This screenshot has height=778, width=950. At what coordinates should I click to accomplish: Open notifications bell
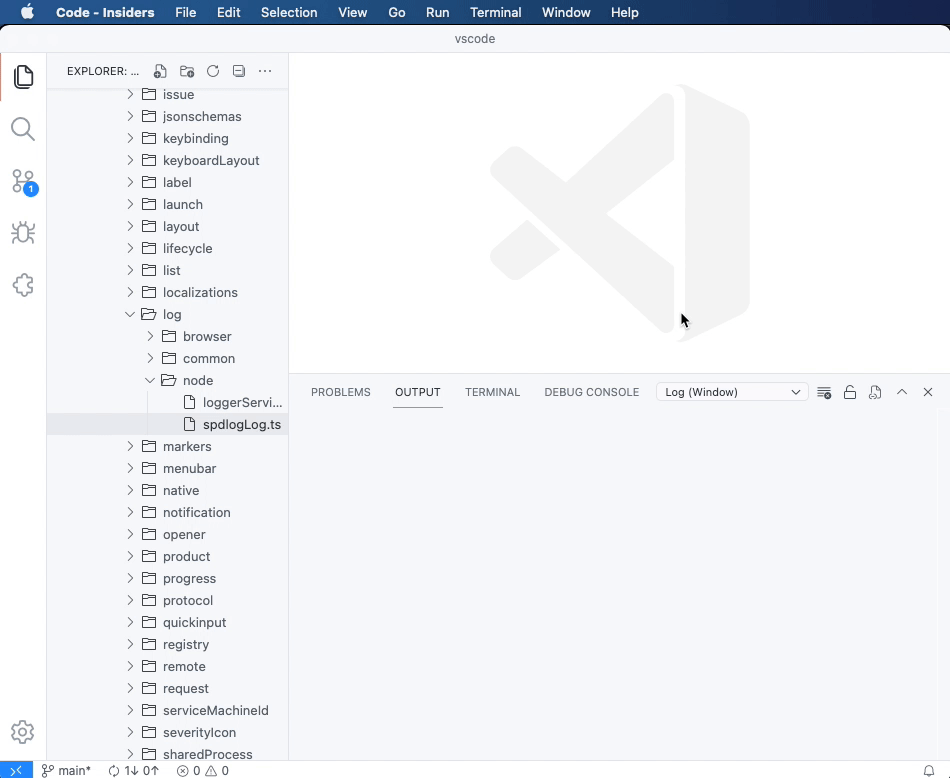(929, 771)
